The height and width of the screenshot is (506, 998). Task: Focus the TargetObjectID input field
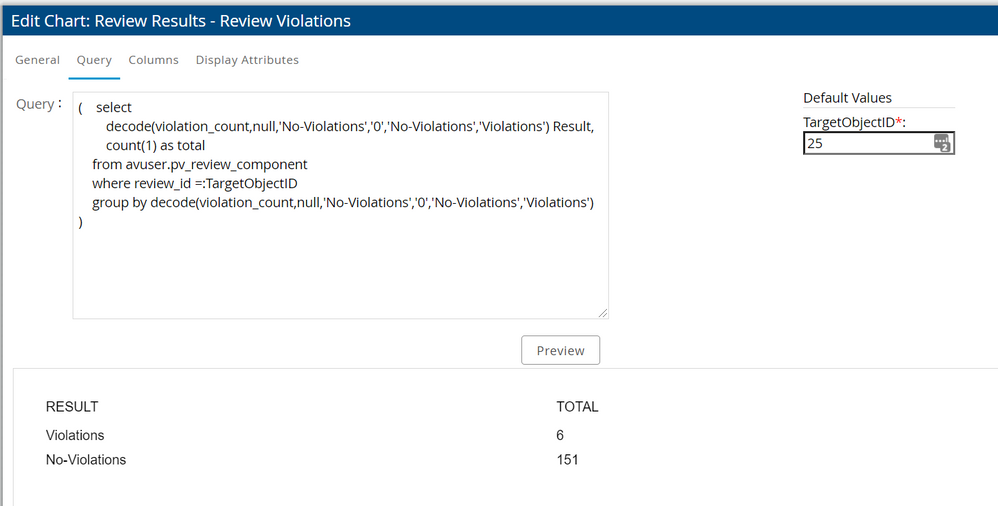[x=866, y=143]
